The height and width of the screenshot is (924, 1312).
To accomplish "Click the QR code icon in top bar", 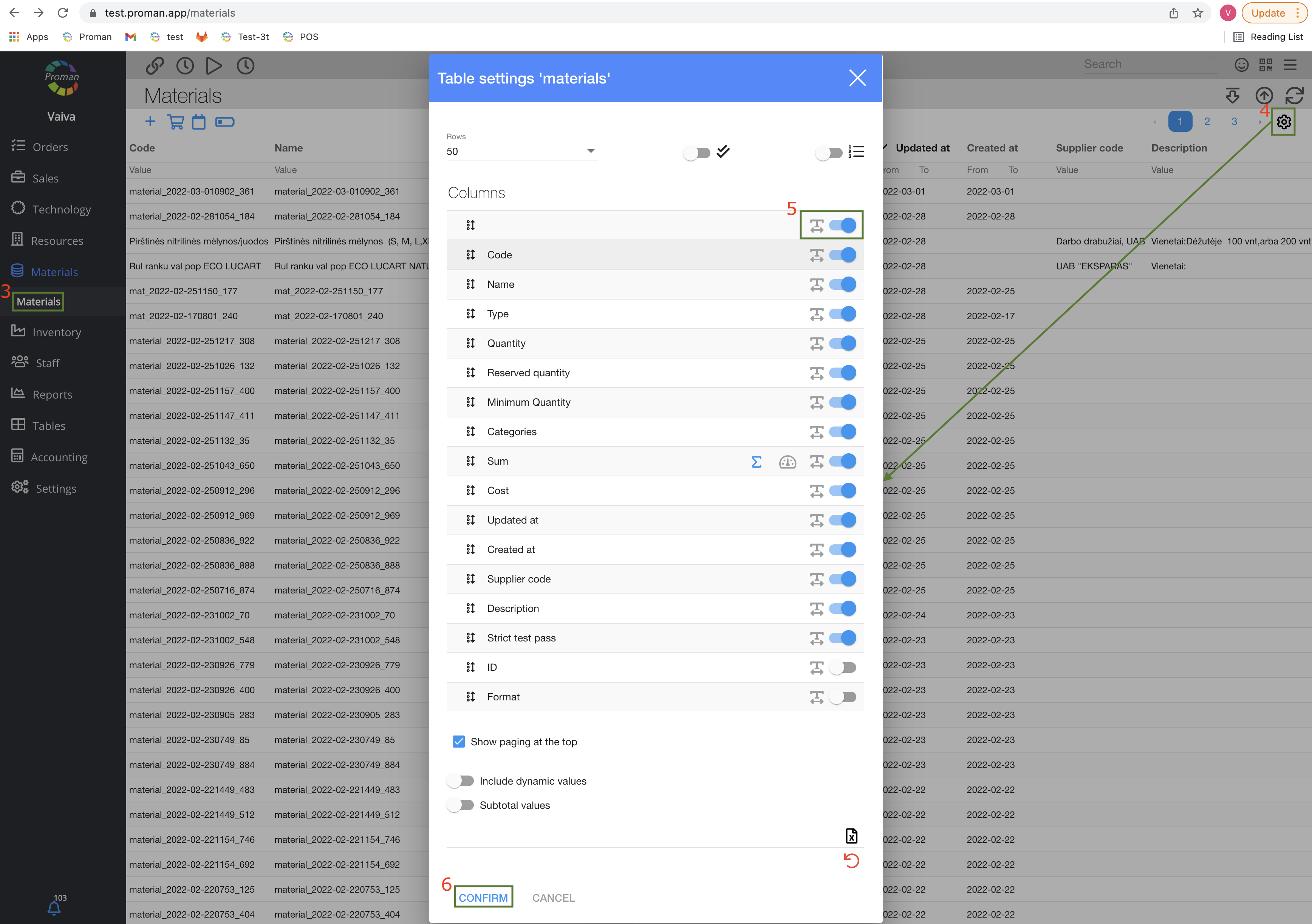I will pos(1265,65).
